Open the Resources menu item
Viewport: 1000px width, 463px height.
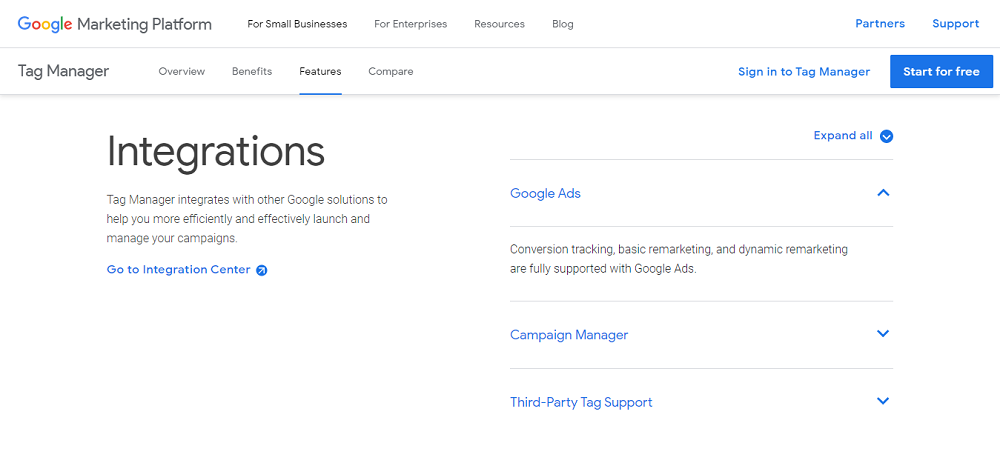tap(499, 24)
